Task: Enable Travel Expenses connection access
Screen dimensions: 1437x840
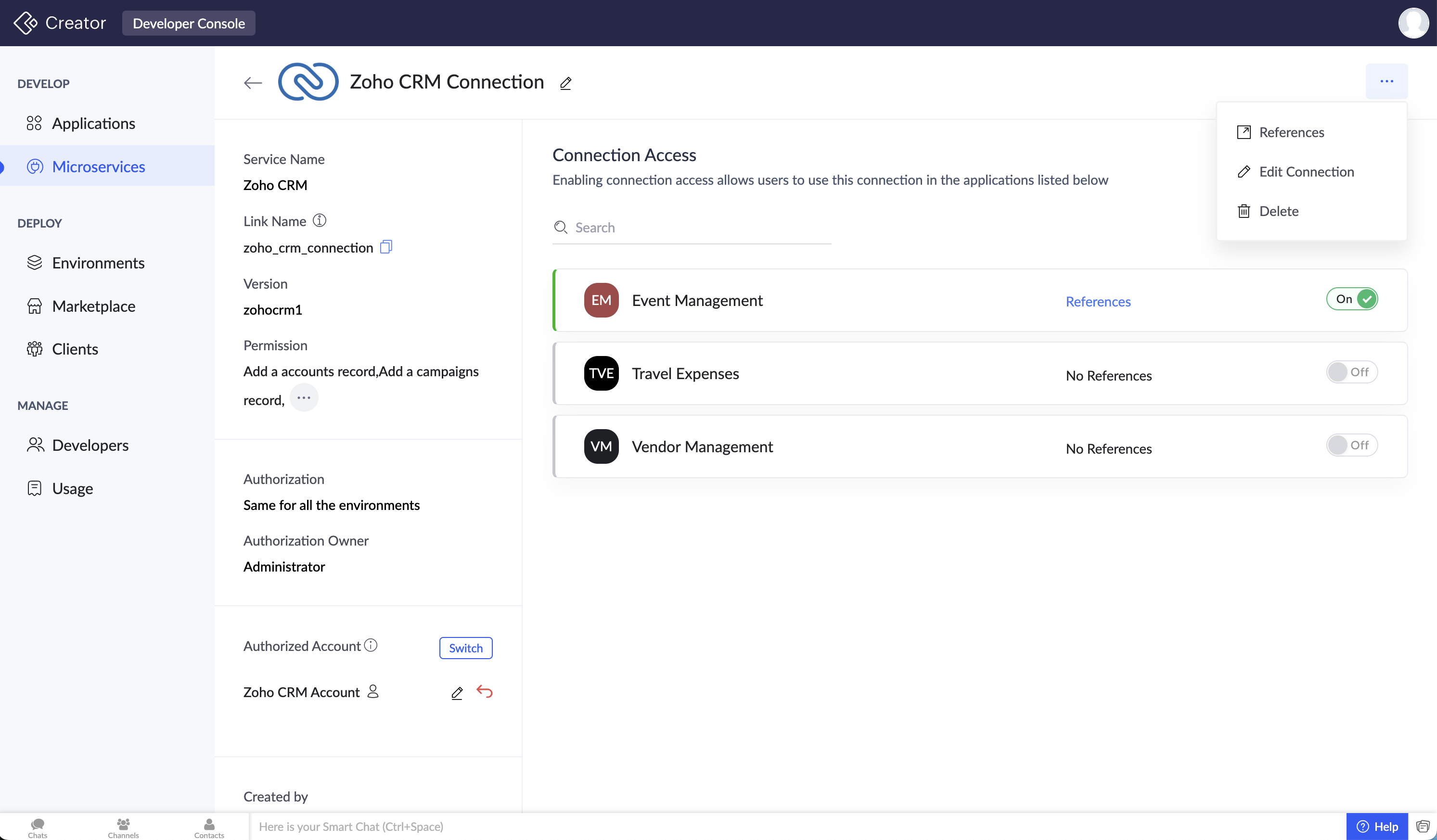Action: (x=1351, y=372)
